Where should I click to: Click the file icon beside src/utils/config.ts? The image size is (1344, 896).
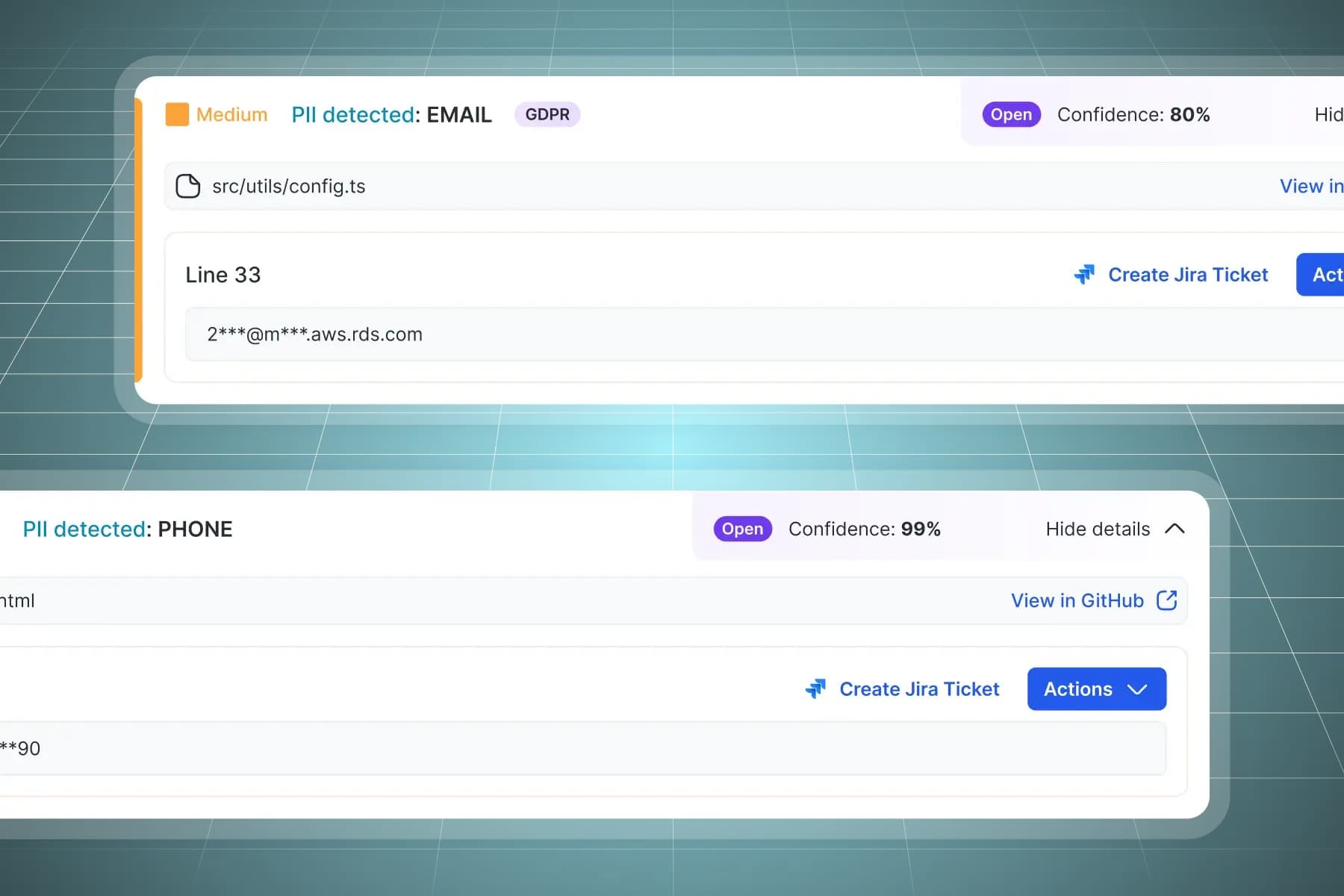click(x=187, y=186)
